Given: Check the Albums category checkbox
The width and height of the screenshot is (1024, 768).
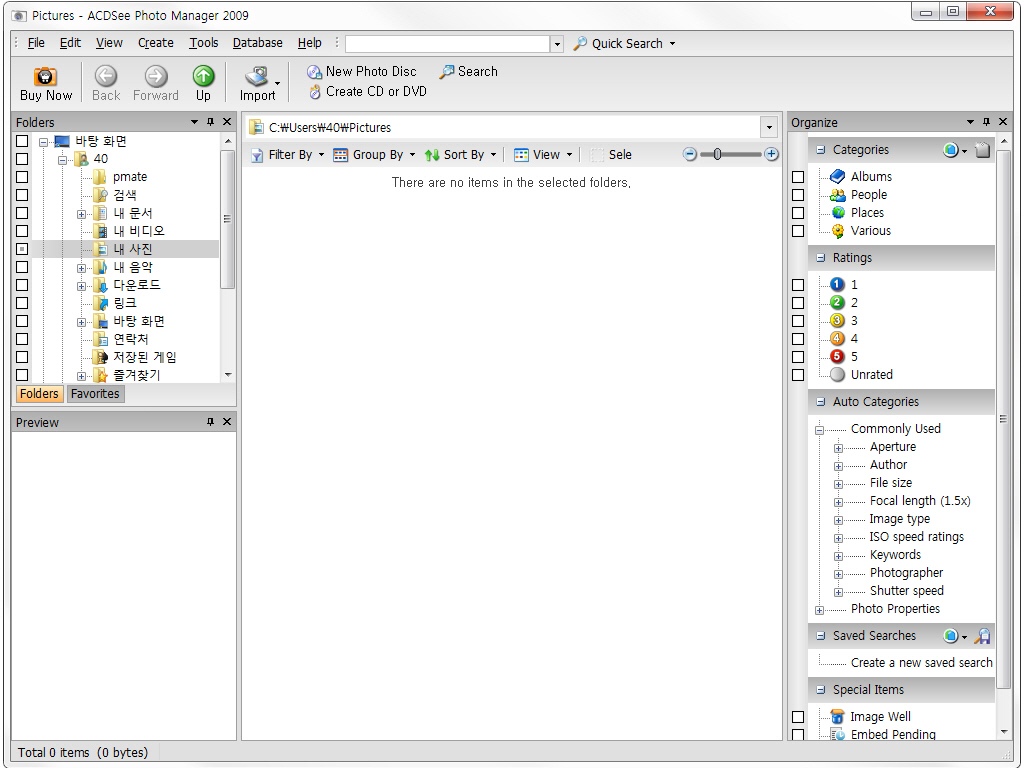Looking at the screenshot, I should pyautogui.click(x=798, y=177).
